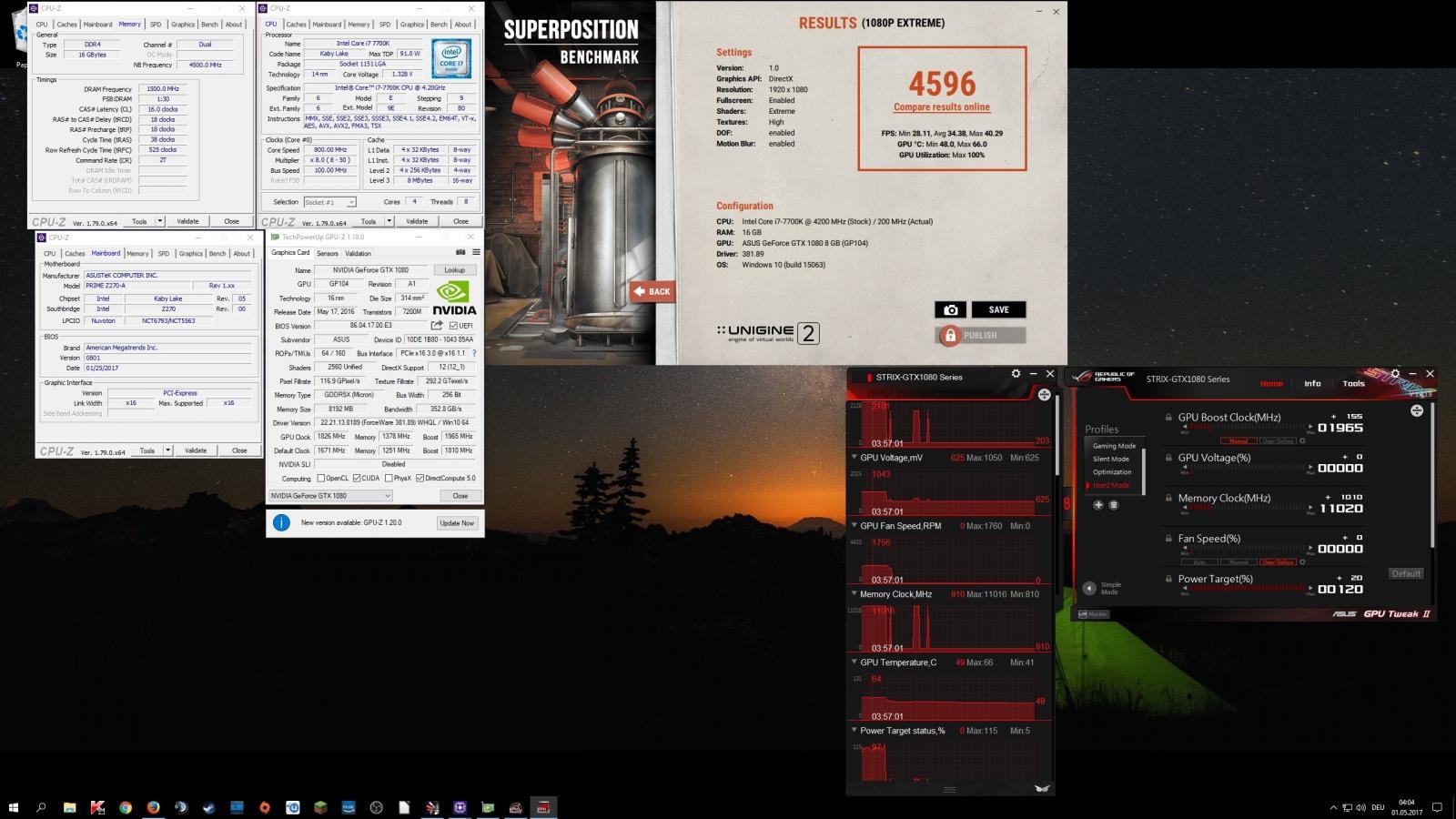Screen dimensions: 1456x819
Task: Open the GPU selection dropdown in GPU-Z
Action: tap(330, 496)
